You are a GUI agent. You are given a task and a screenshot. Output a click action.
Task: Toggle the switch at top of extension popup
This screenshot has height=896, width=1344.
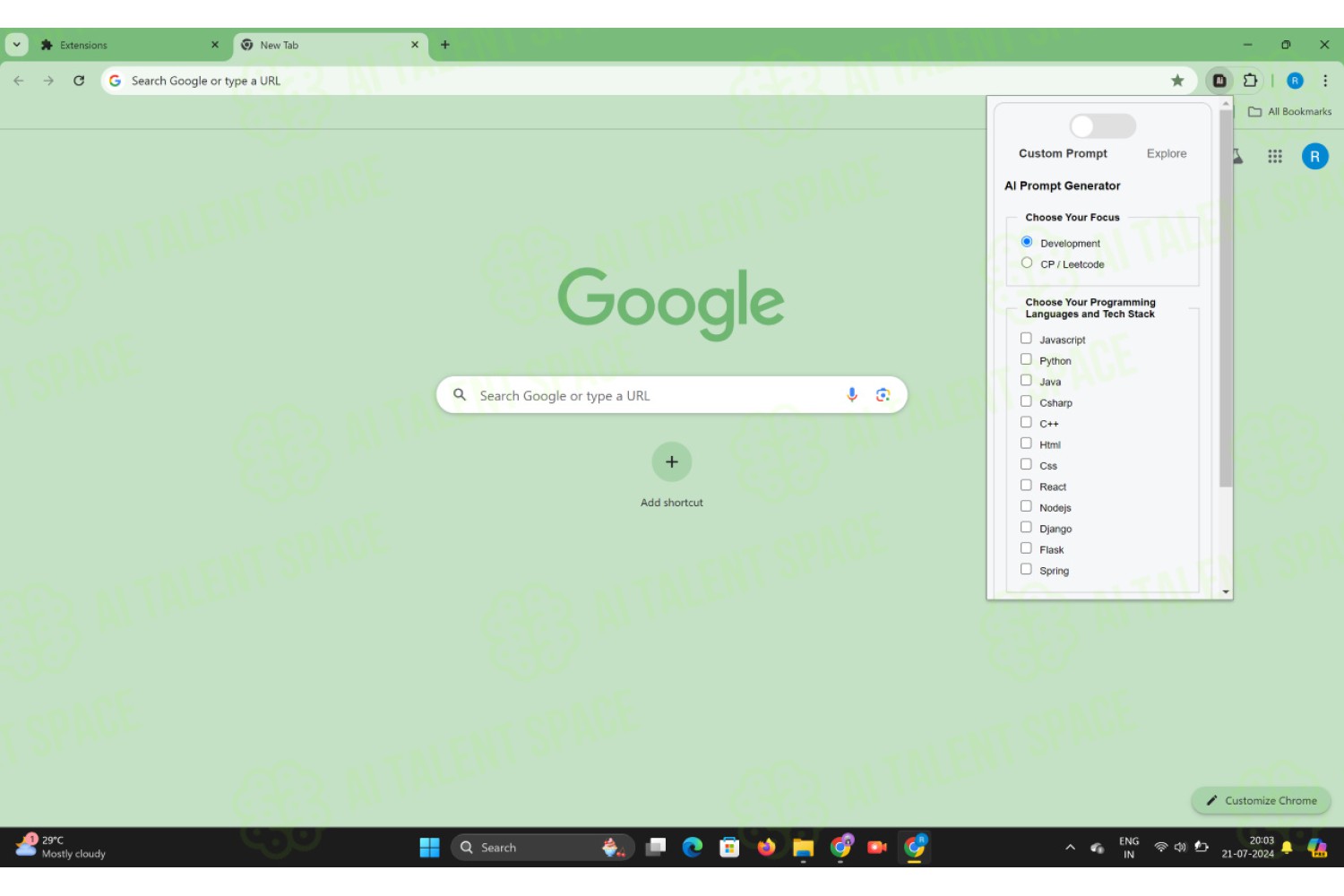click(x=1102, y=126)
